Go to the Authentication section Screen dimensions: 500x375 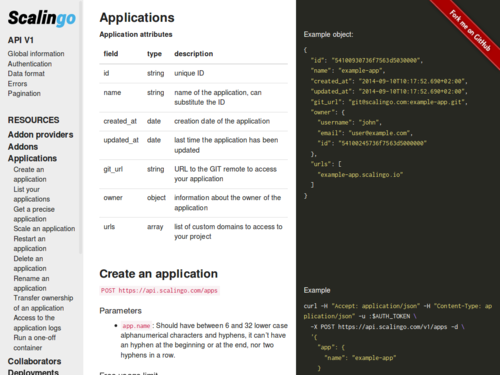pos(30,64)
